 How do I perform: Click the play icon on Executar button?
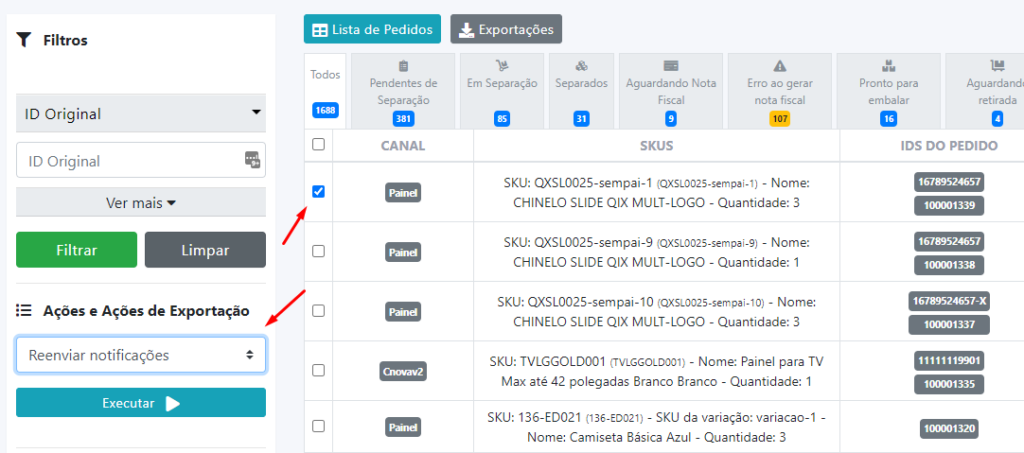click(172, 403)
